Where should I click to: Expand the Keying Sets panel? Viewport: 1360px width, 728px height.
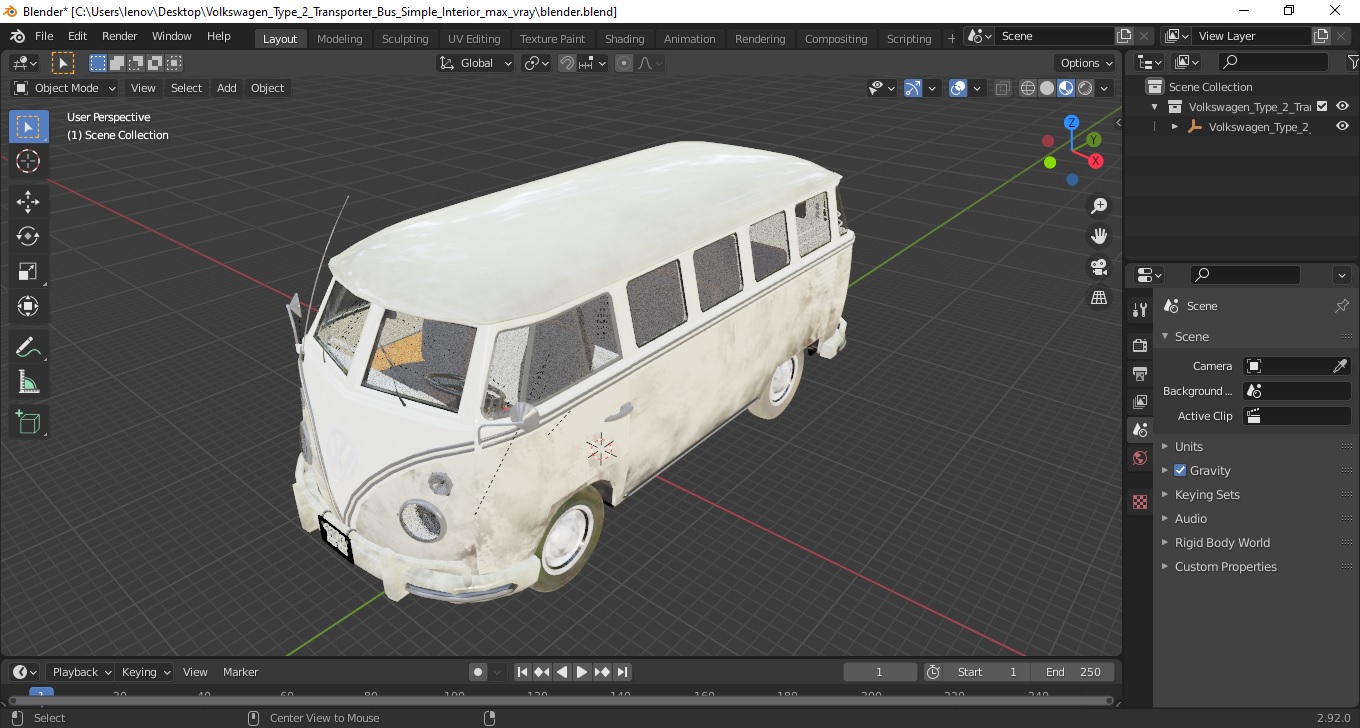click(1206, 494)
